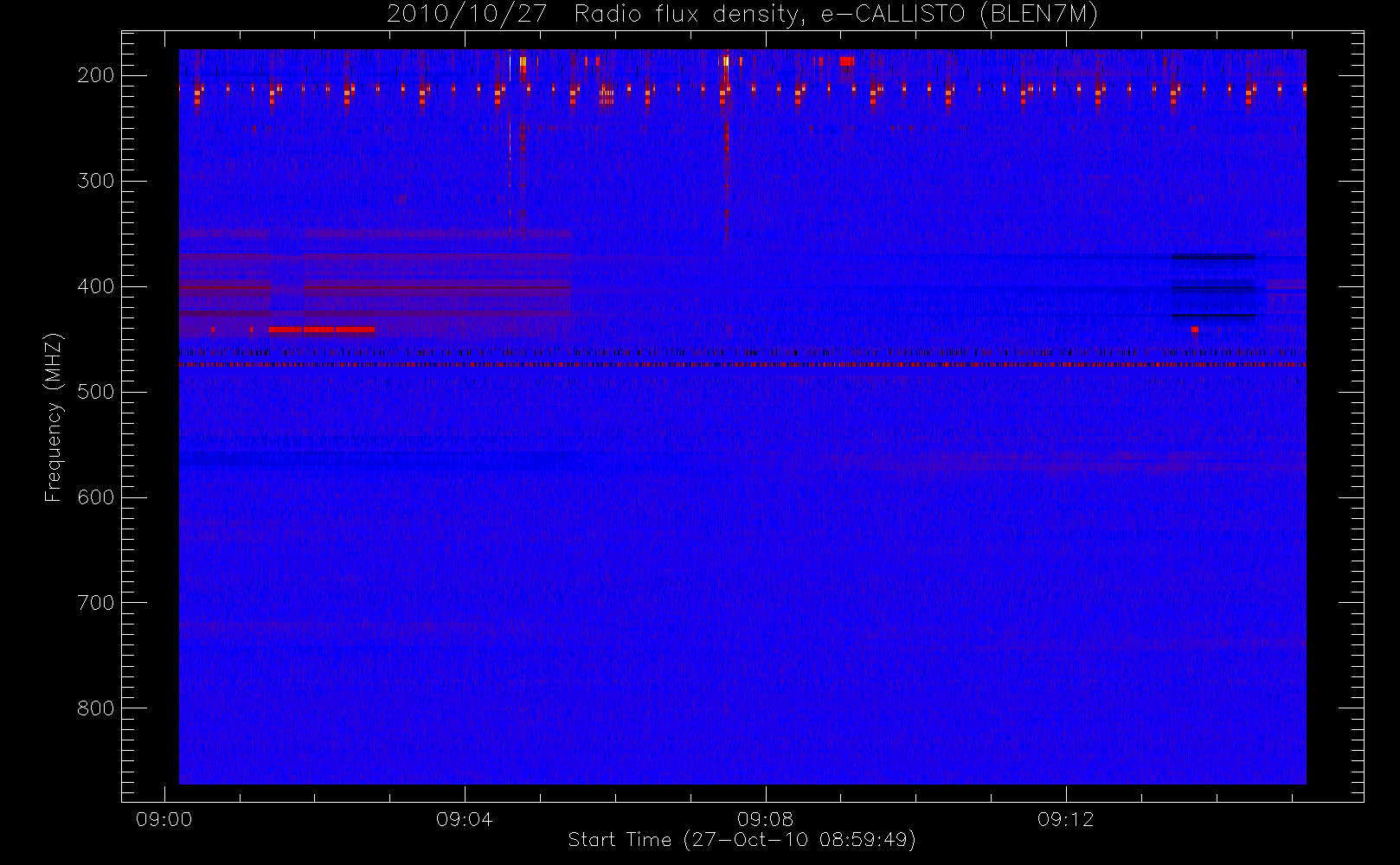Click the 600 frequency tick label

[x=96, y=497]
